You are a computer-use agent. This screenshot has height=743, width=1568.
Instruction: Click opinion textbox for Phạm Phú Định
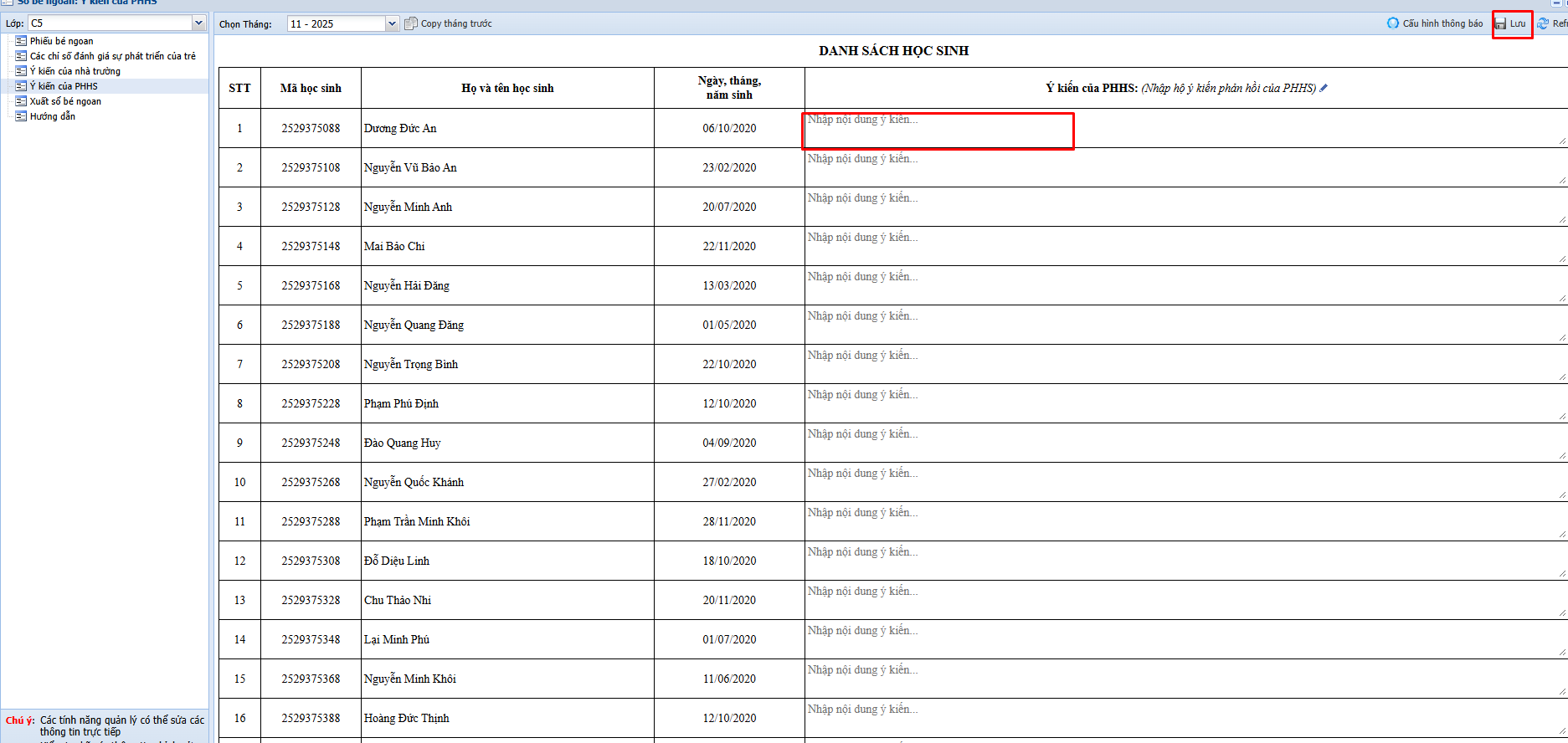(x=1186, y=404)
